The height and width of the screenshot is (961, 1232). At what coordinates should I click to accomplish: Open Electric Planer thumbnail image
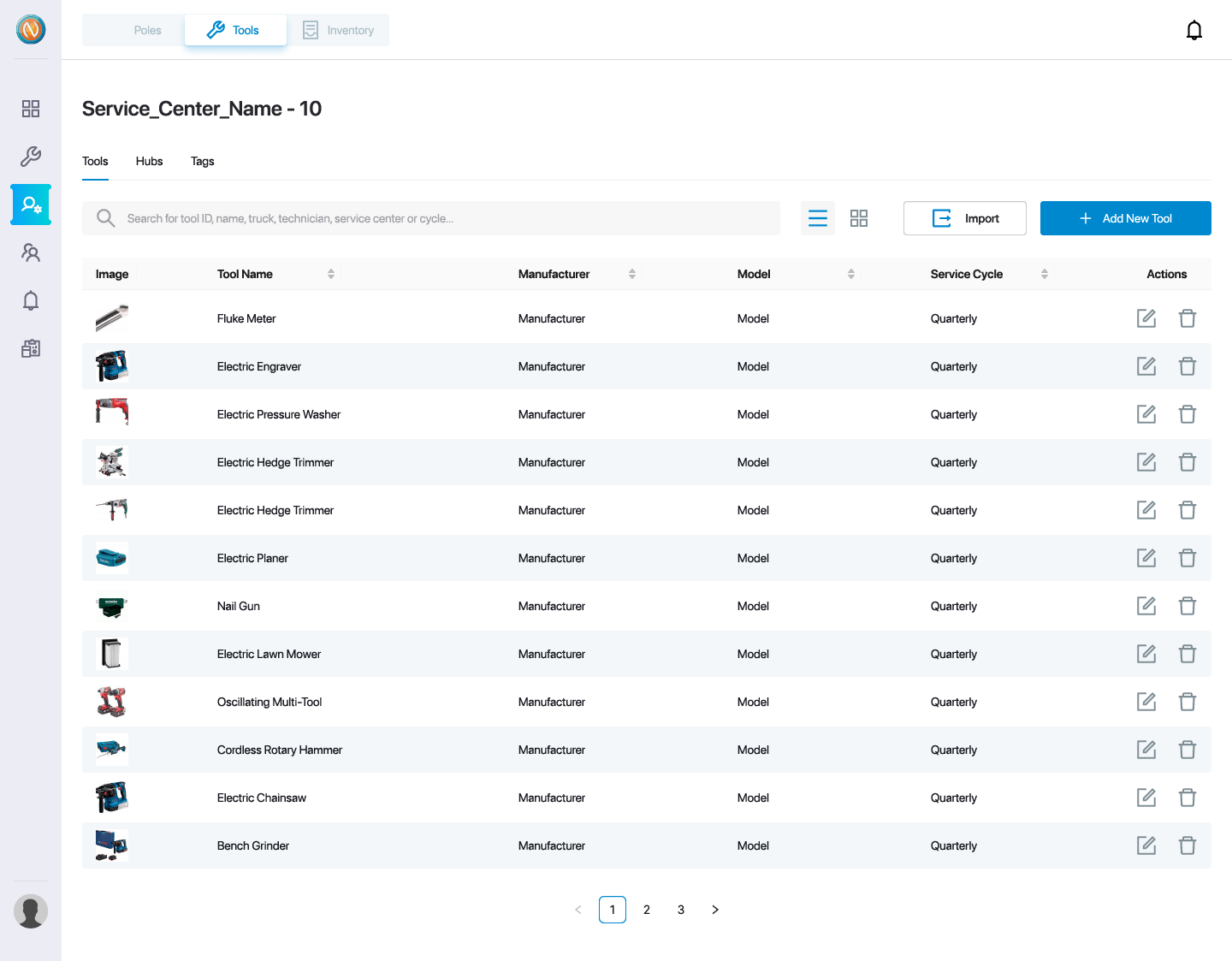pos(112,558)
